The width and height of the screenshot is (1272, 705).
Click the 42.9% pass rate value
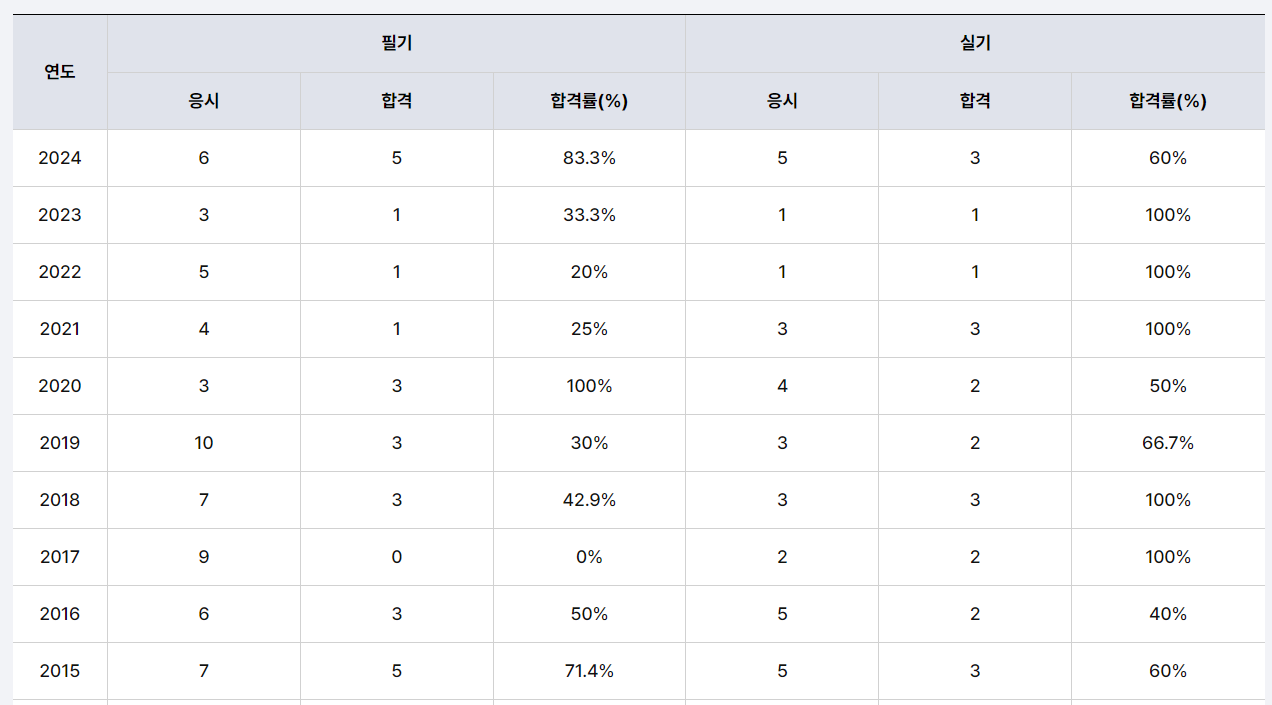tap(589, 500)
